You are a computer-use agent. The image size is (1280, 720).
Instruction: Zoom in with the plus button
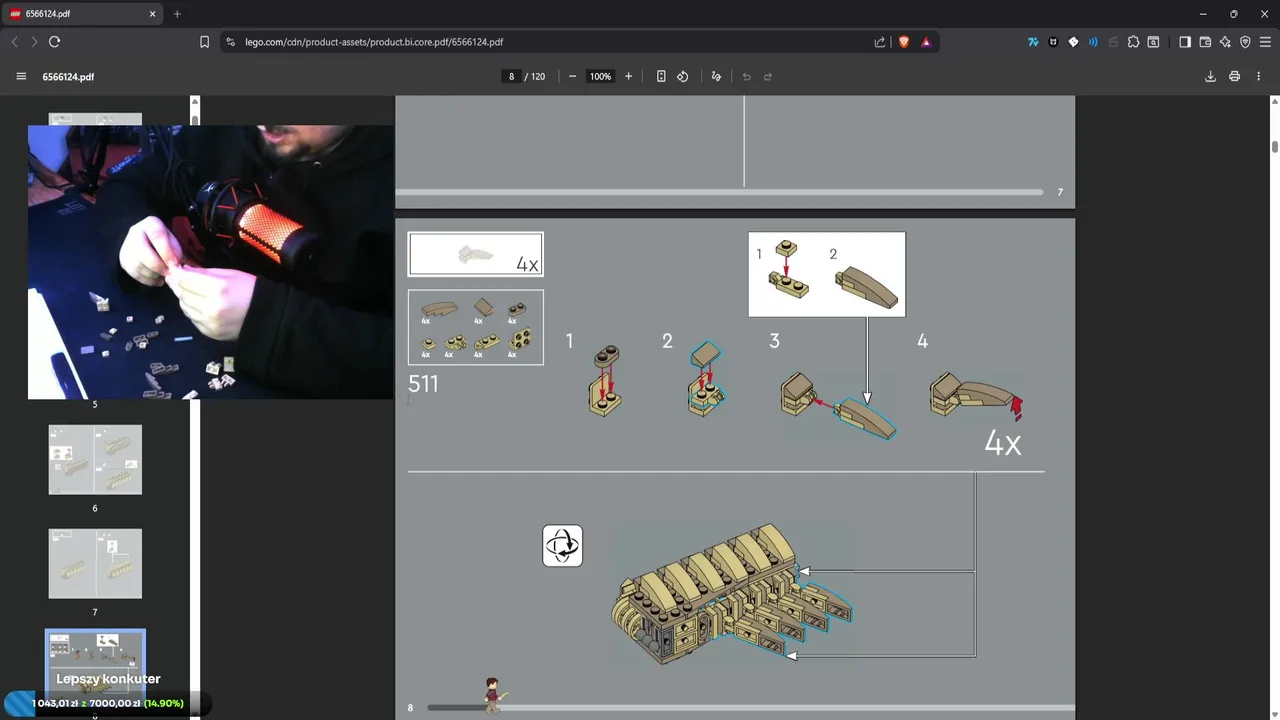pos(628,77)
